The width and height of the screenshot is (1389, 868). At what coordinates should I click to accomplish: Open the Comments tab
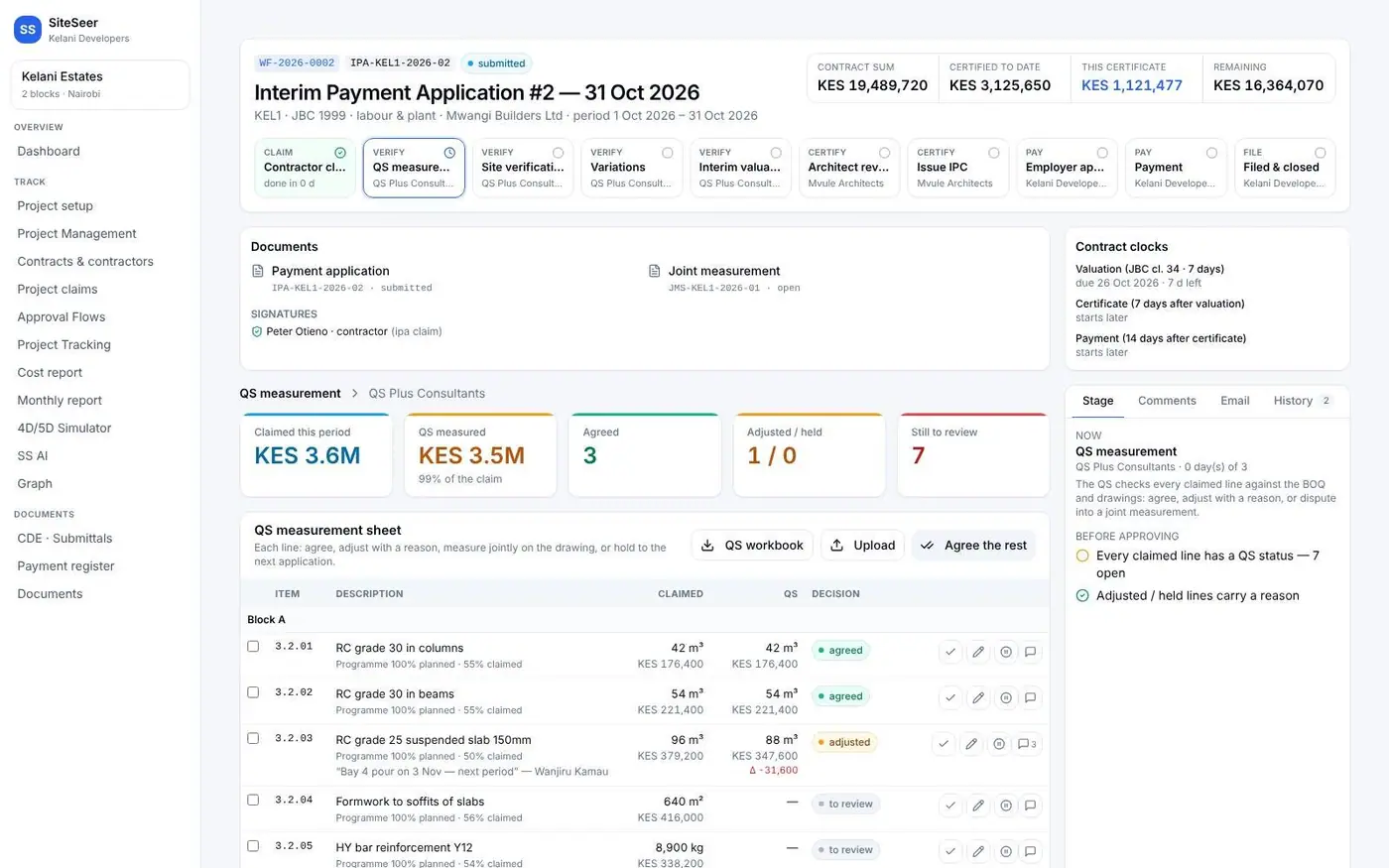pos(1167,401)
